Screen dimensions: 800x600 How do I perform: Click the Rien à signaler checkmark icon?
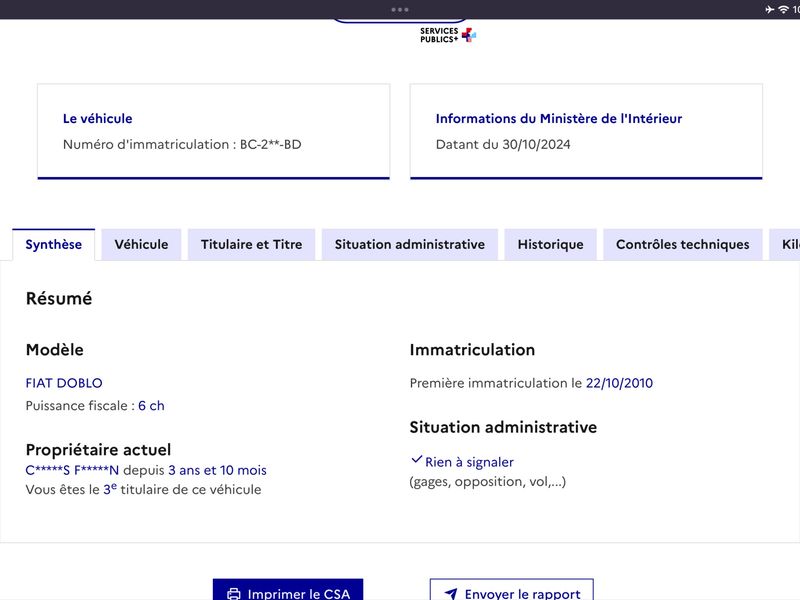coord(416,459)
